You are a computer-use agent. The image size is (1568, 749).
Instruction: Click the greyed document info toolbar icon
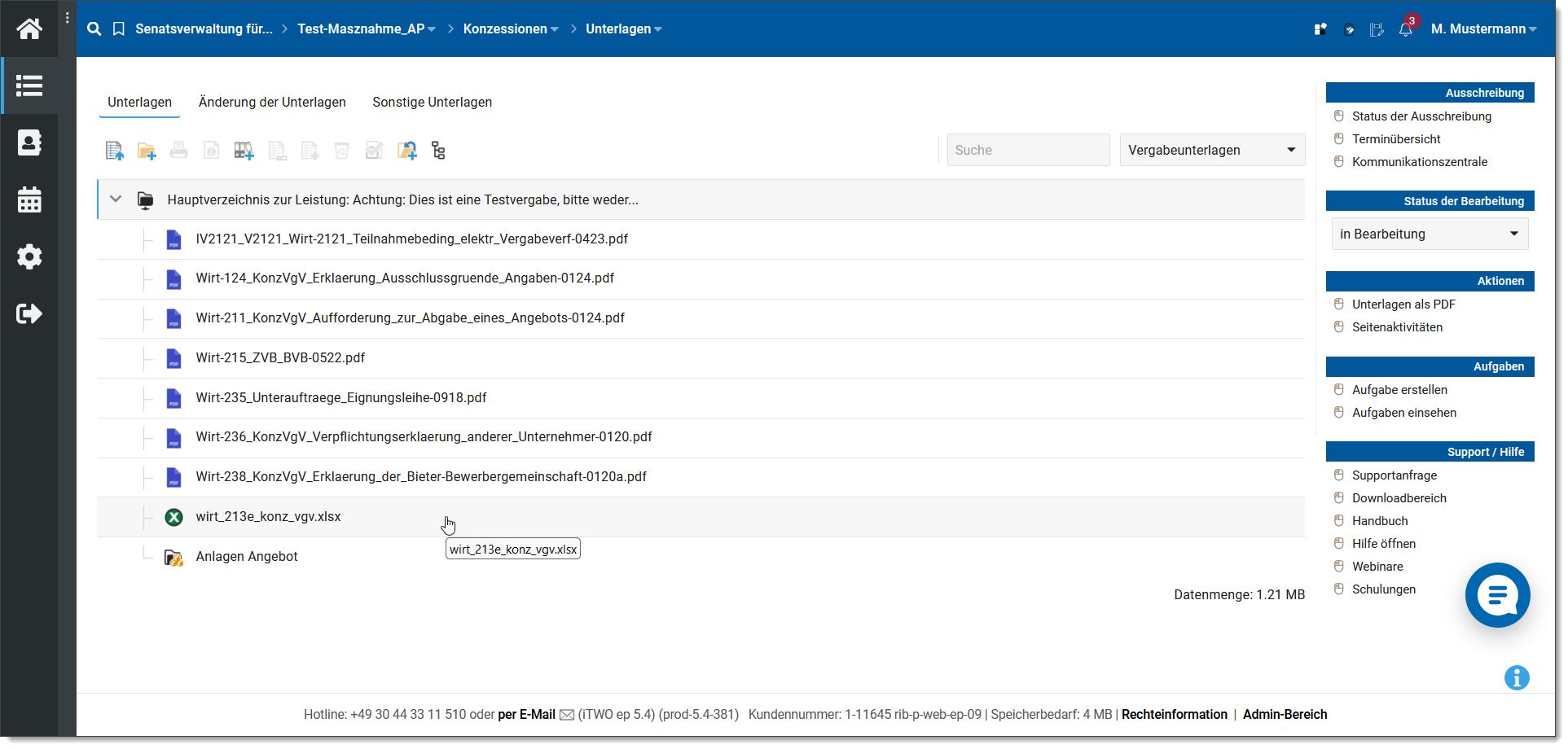pyautogui.click(x=211, y=151)
